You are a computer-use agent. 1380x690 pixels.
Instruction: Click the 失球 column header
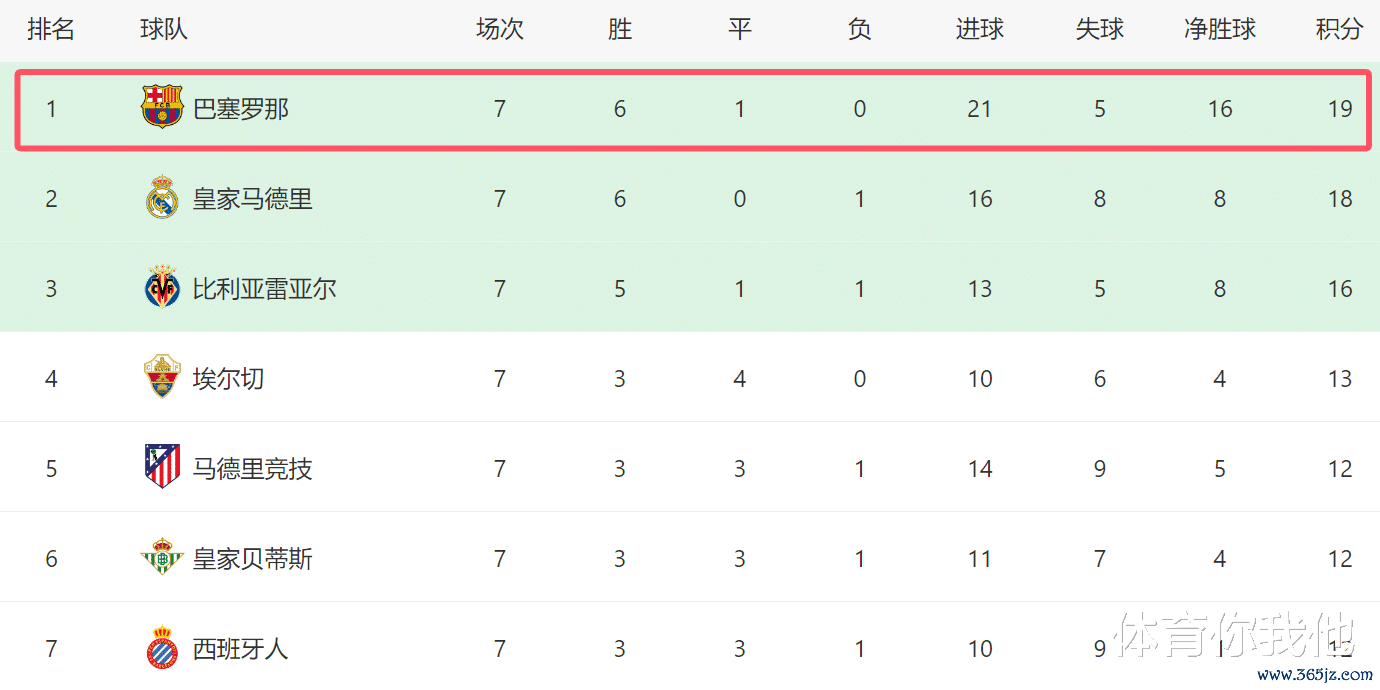point(1100,29)
